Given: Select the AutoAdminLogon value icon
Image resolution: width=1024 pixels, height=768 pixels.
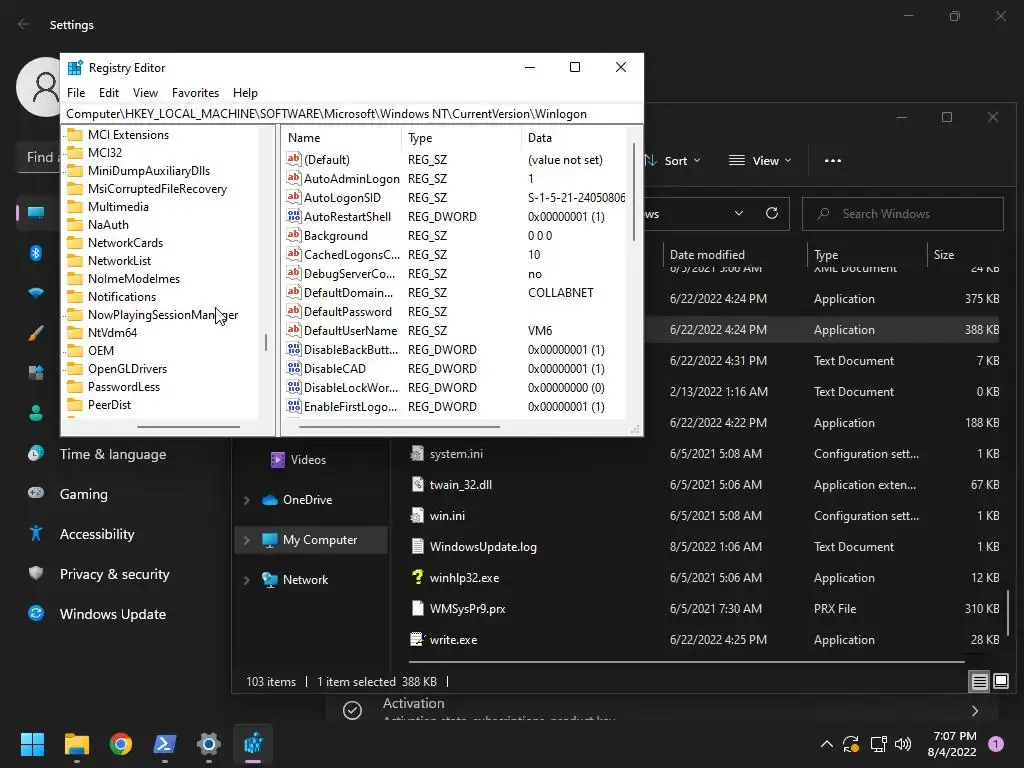Looking at the screenshot, I should click(294, 178).
